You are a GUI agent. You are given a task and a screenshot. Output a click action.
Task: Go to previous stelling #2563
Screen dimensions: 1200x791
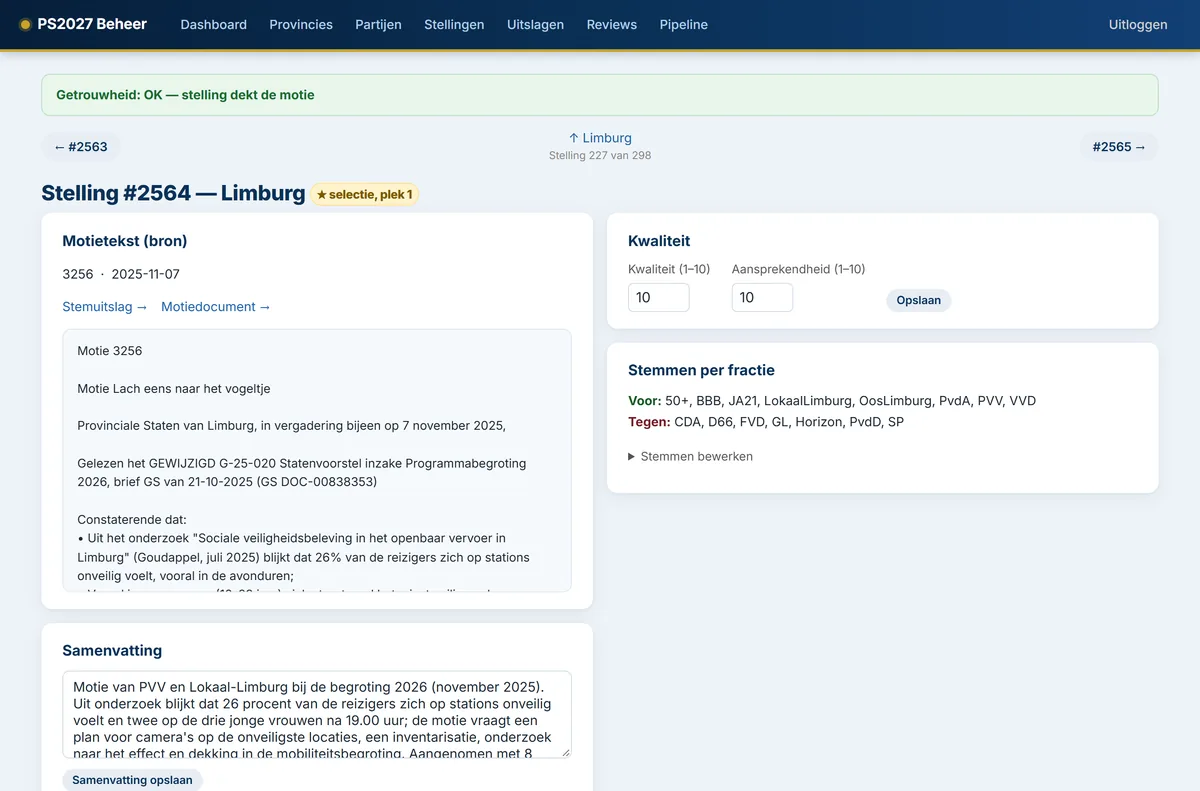coord(81,147)
